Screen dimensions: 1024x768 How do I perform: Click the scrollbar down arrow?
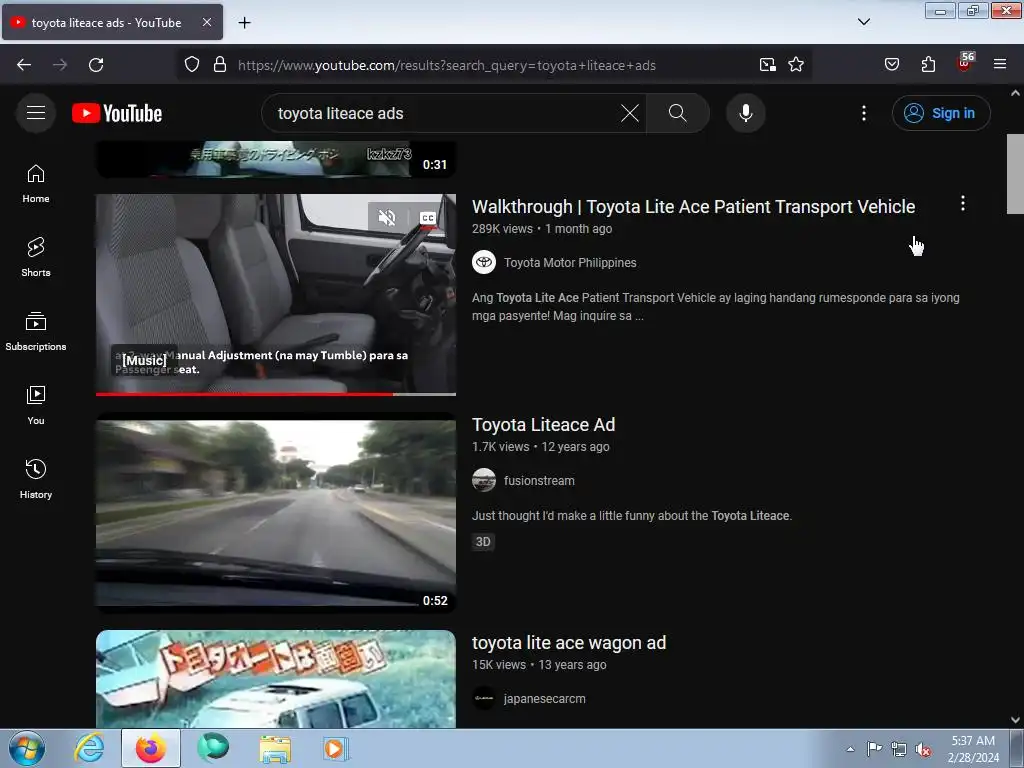(x=1015, y=720)
